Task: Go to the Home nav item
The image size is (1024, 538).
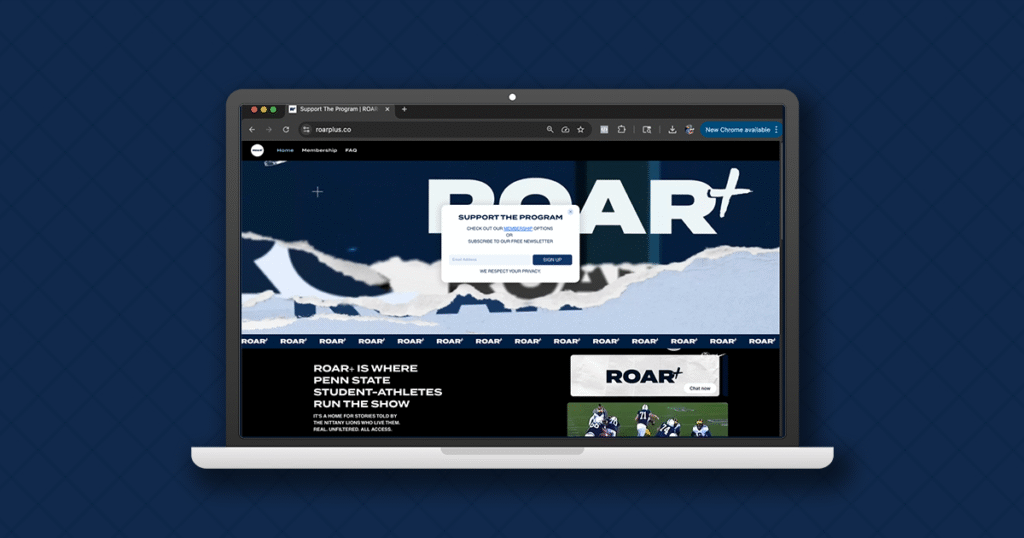Action: pos(285,150)
